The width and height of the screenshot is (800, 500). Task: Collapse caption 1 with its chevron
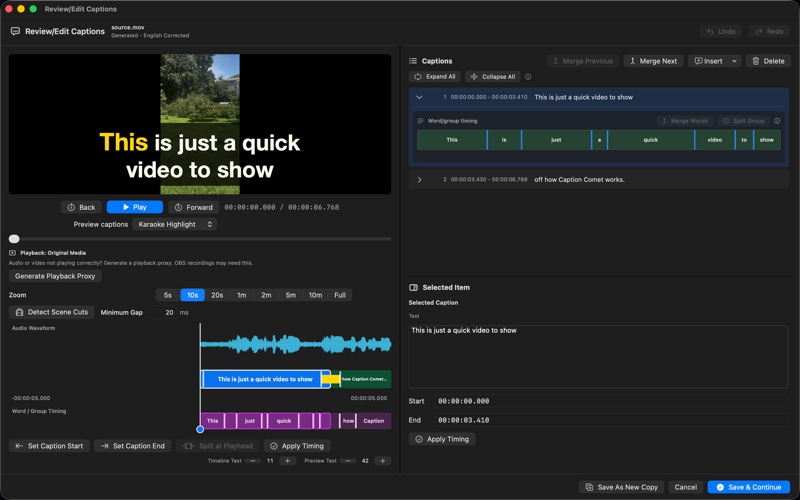[419, 97]
